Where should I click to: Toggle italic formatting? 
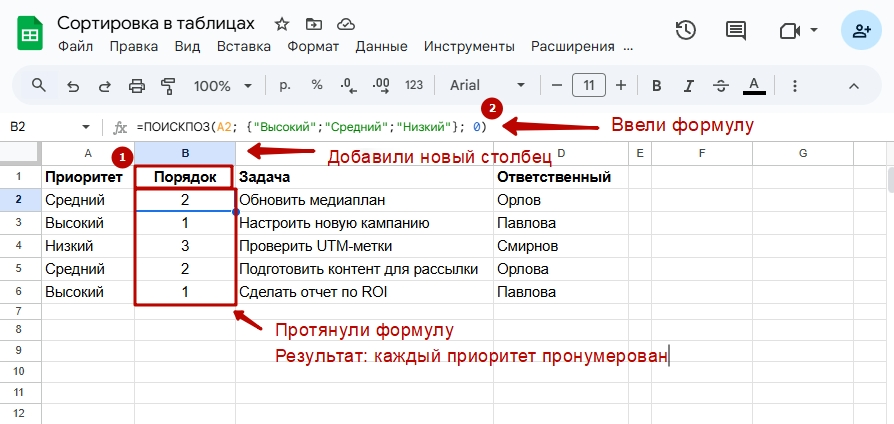tap(690, 86)
